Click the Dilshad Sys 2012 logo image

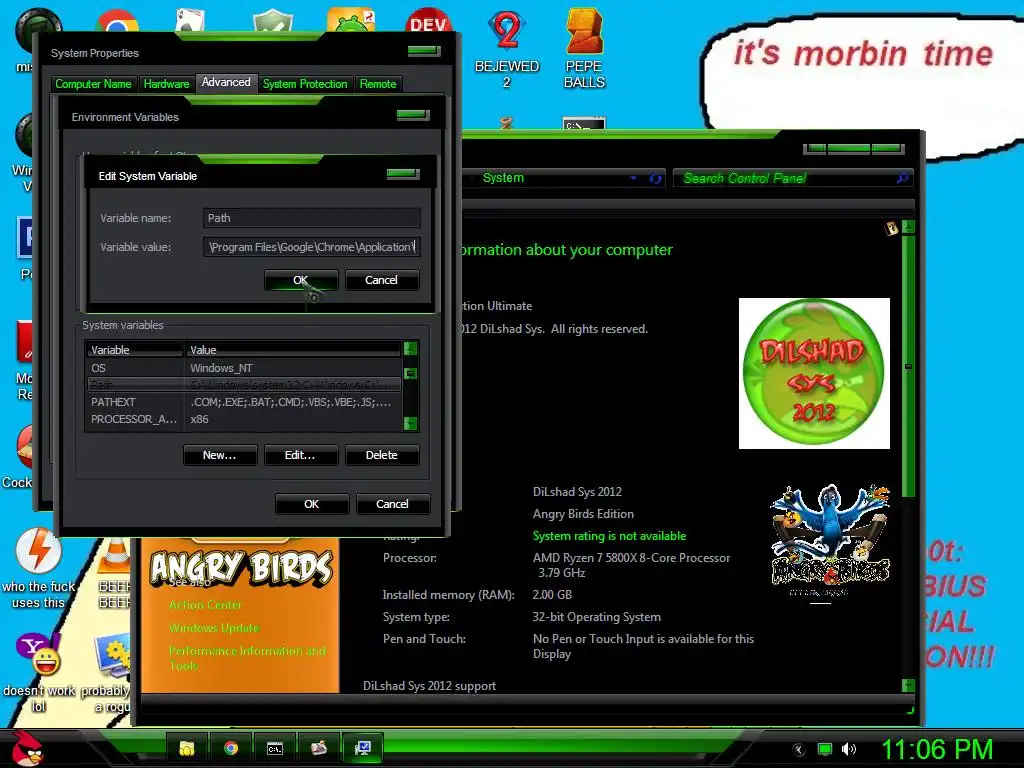(x=814, y=374)
